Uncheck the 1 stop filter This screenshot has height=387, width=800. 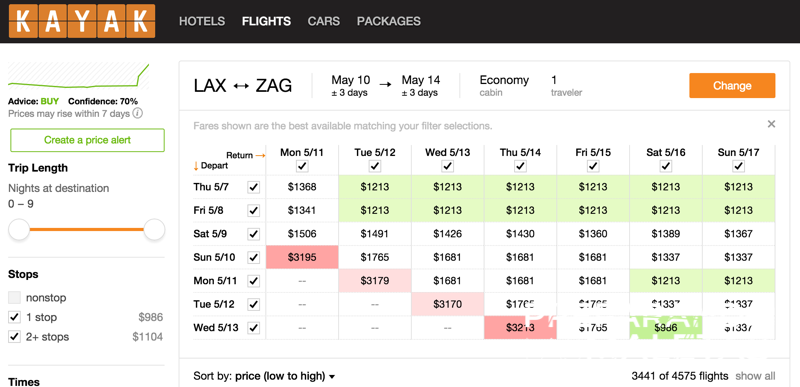pyautogui.click(x=14, y=317)
